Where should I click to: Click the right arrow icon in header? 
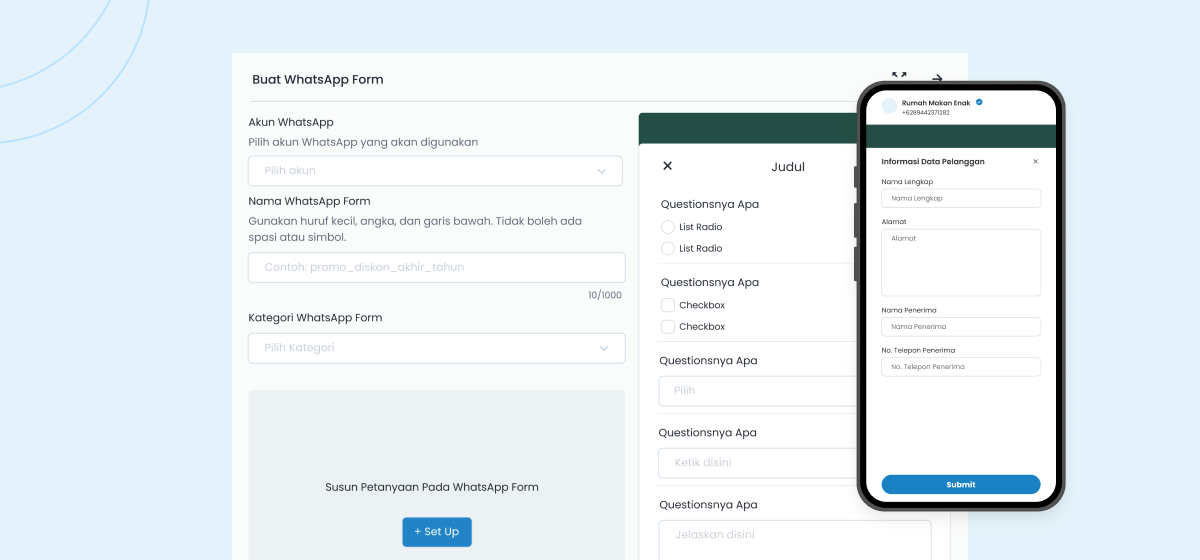pos(937,78)
